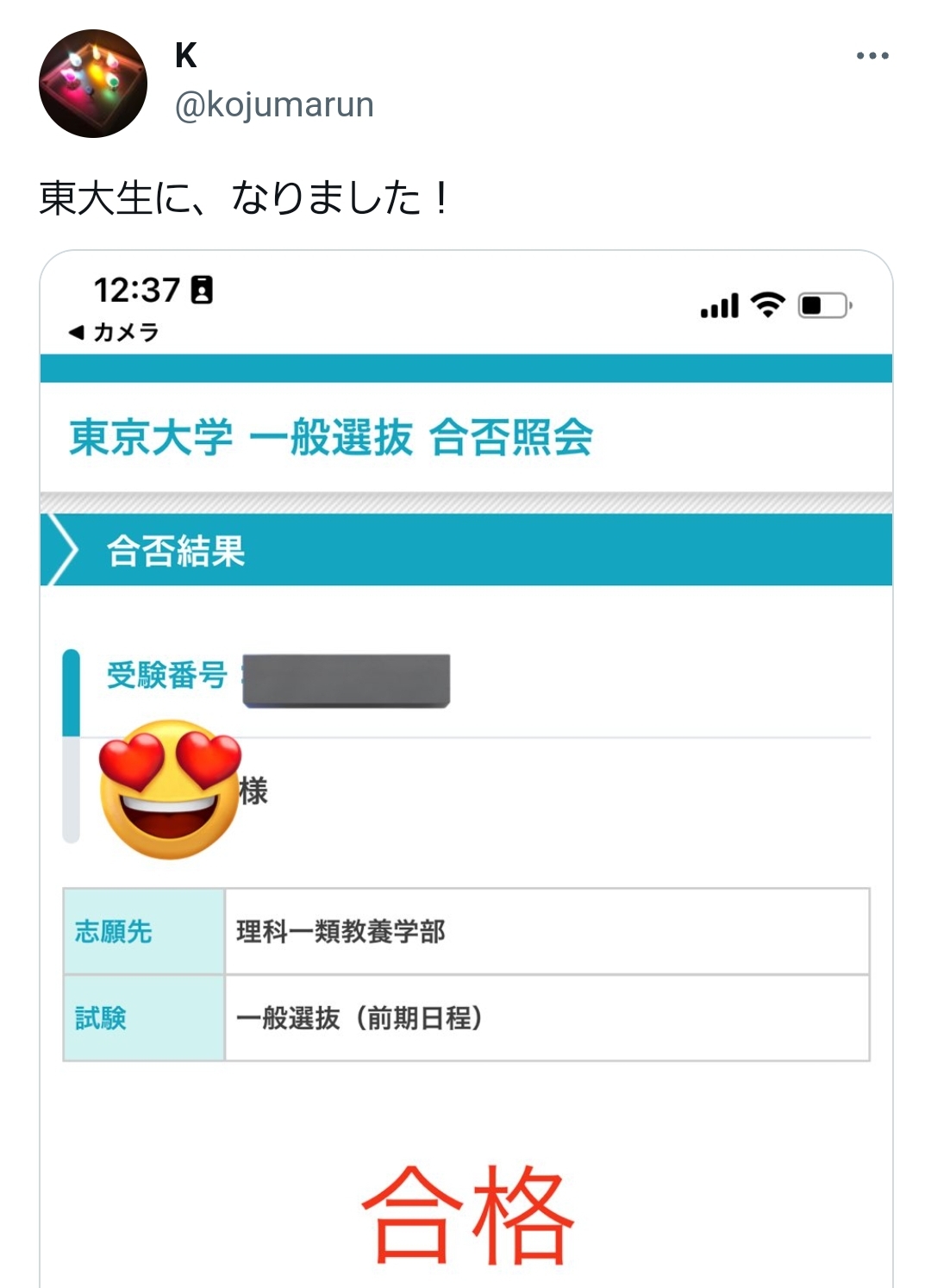Click the heart-eyes emoji sticker
This screenshot has width=931, height=1288.
point(170,790)
